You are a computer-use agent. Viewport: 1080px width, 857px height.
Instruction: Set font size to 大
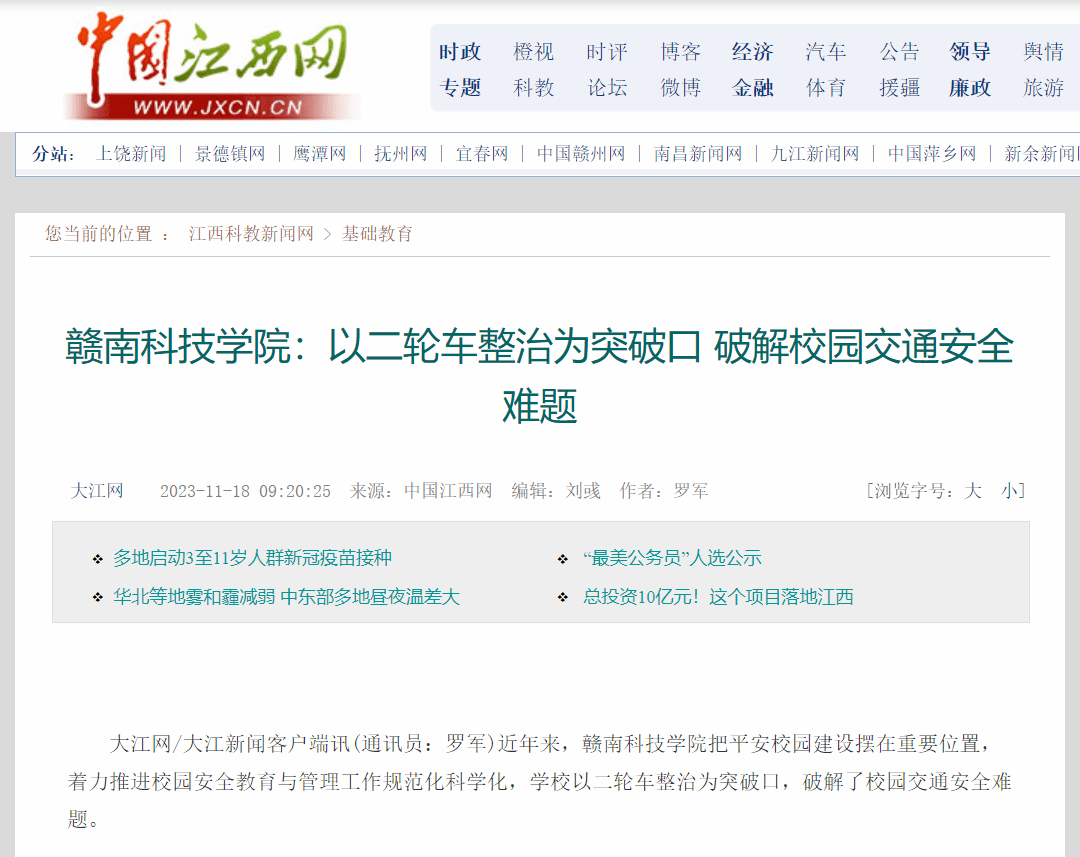click(973, 491)
